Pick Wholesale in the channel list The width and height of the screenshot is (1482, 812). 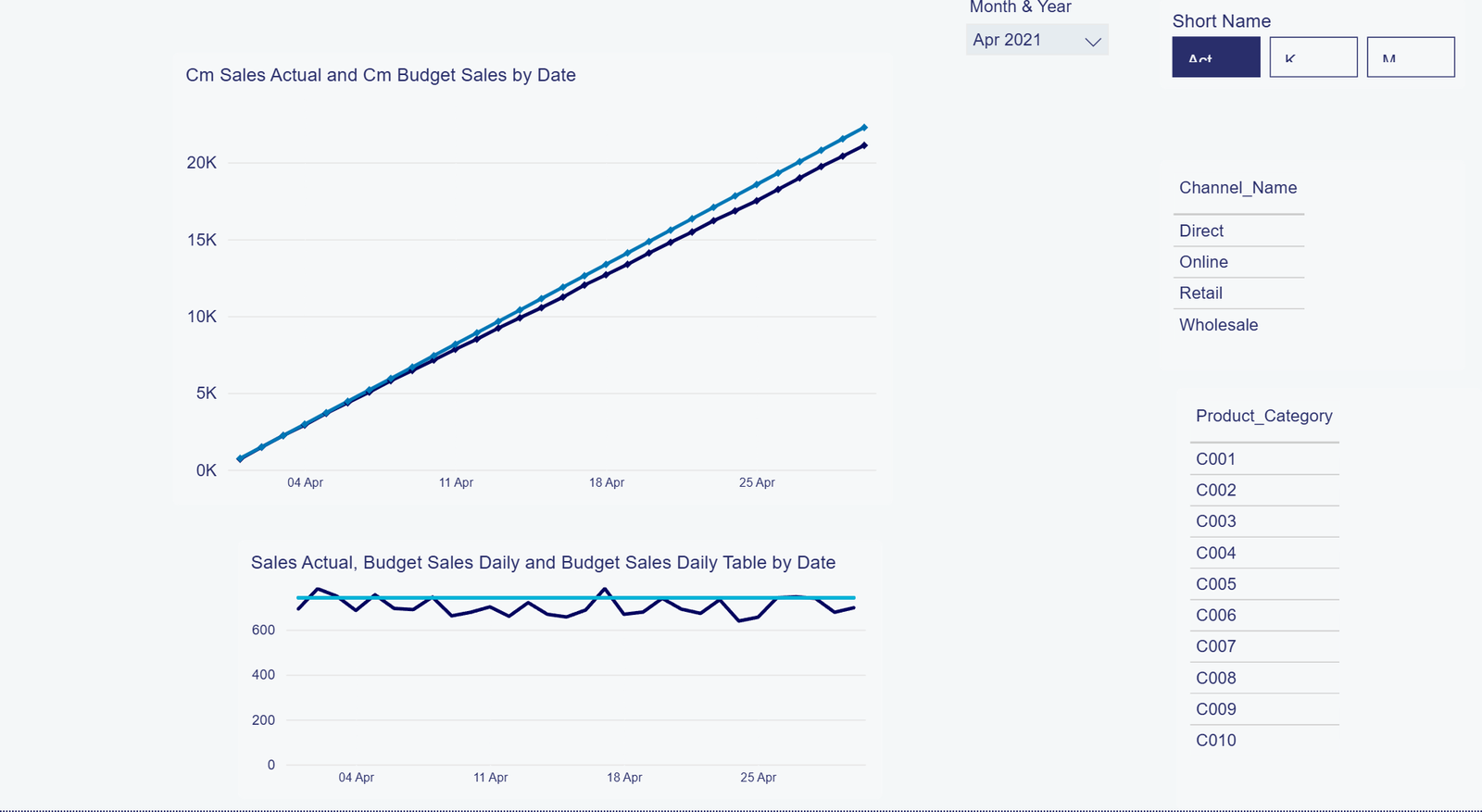click(1238, 325)
